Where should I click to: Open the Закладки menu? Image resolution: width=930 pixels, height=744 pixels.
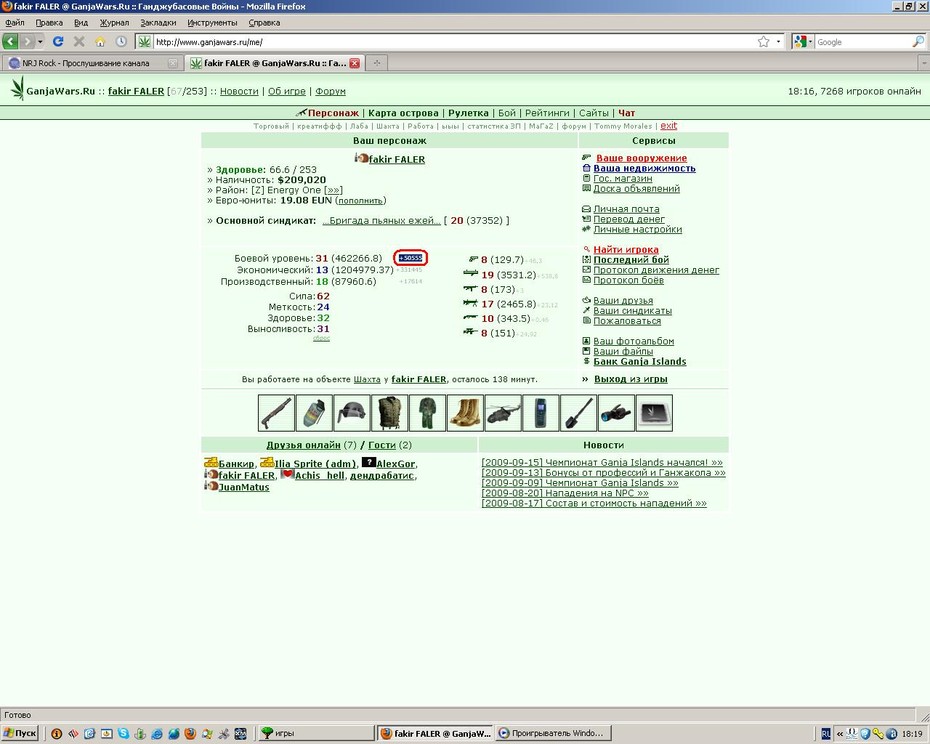click(x=158, y=23)
